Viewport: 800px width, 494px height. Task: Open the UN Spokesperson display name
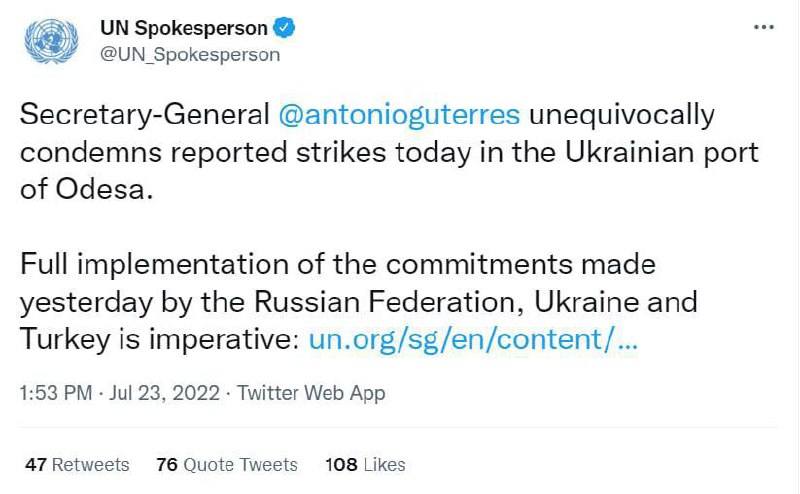[x=184, y=29]
